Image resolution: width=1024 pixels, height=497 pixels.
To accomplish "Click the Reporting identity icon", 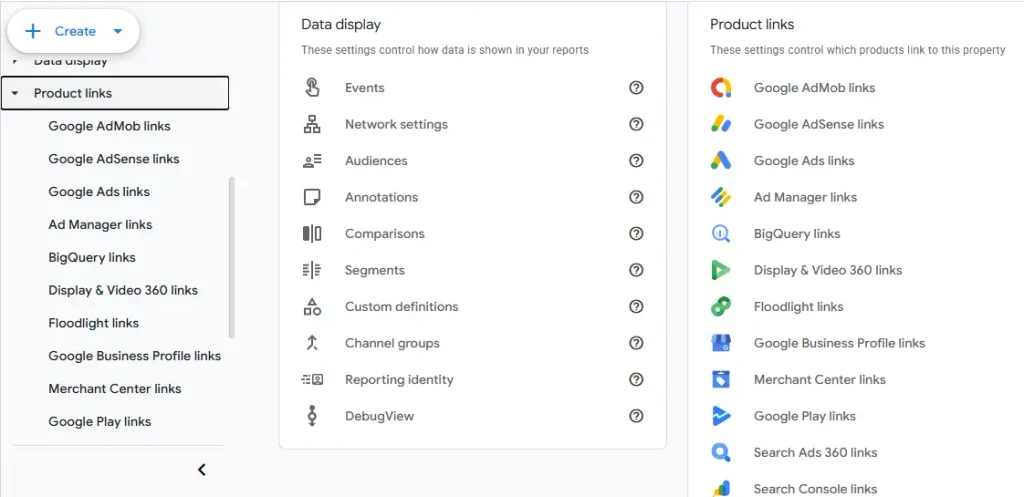I will (x=312, y=379).
